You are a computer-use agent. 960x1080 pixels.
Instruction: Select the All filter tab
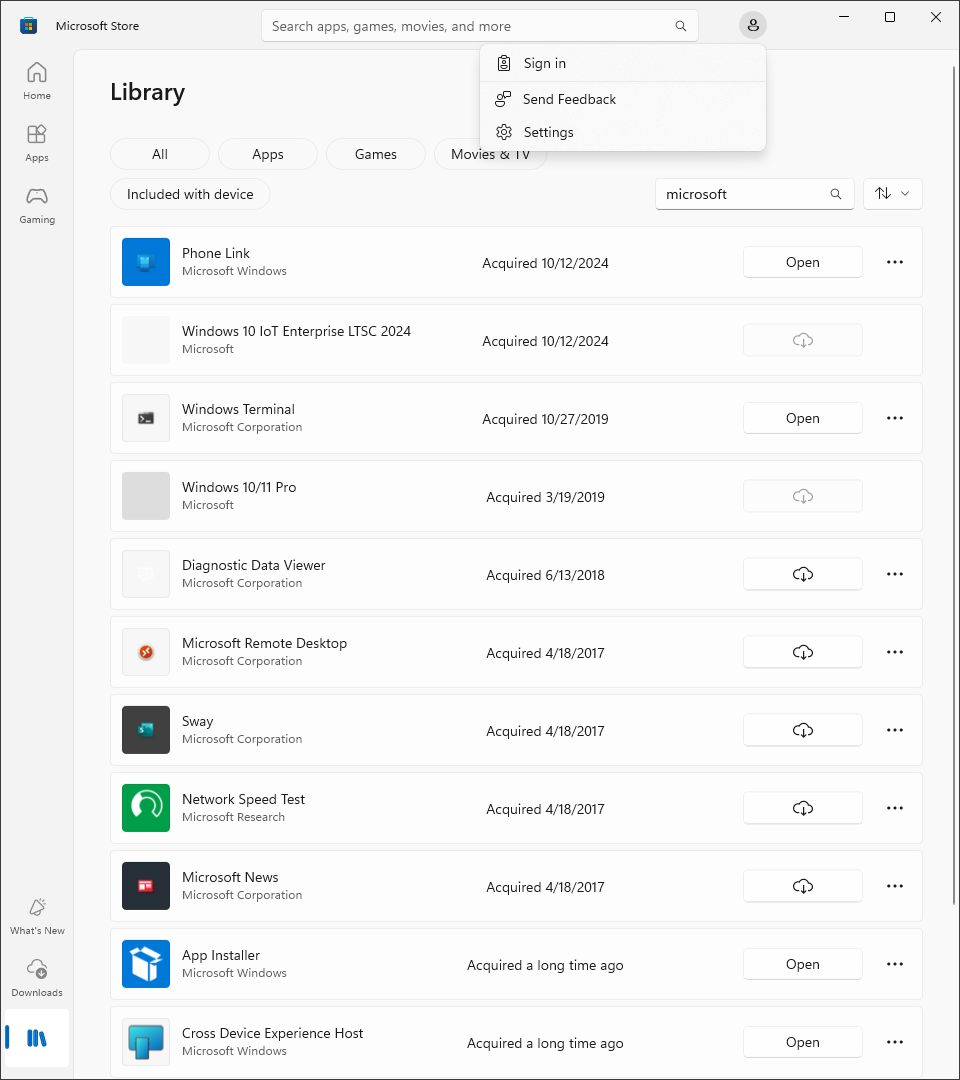tap(160, 154)
